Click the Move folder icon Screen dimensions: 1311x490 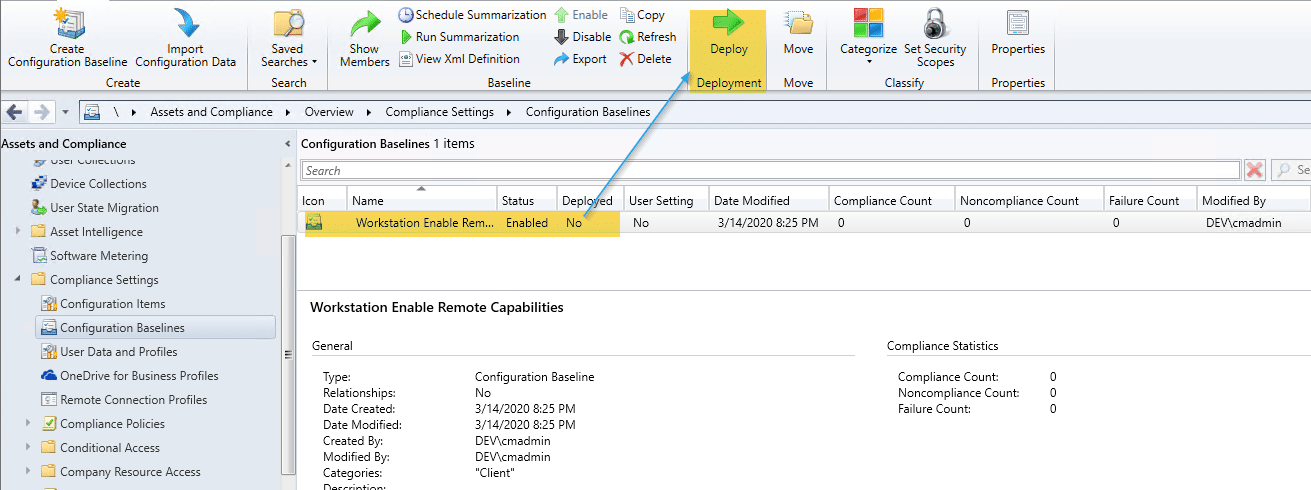click(x=798, y=24)
